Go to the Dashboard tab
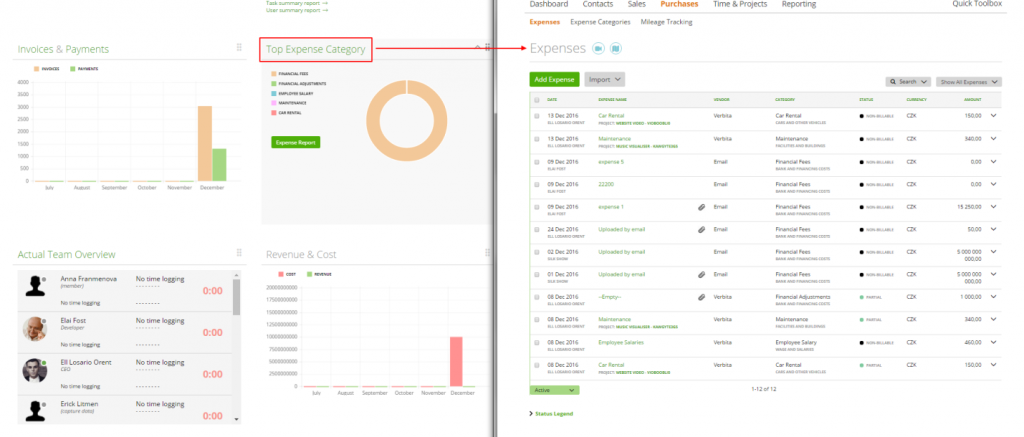The image size is (1024, 437). pos(549,4)
